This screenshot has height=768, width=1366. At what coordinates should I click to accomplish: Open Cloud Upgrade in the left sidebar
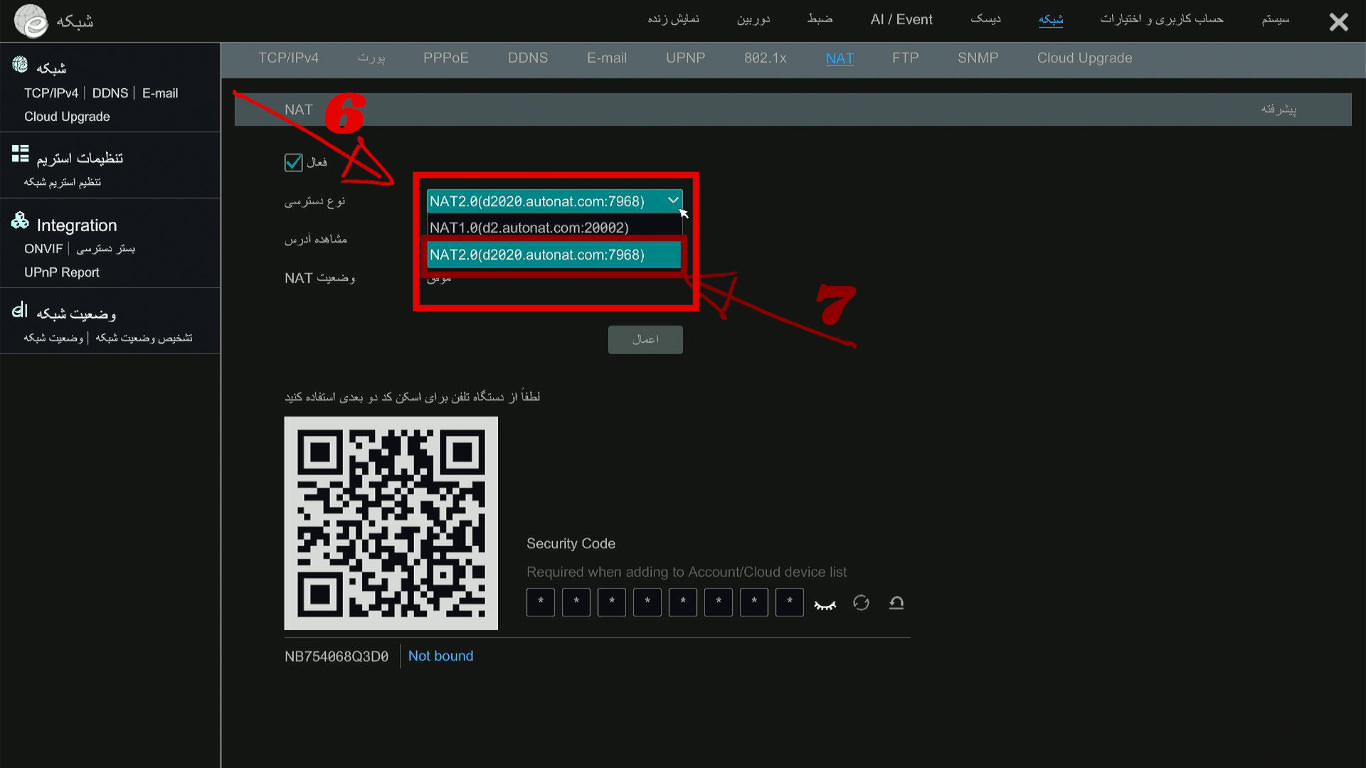[67, 116]
